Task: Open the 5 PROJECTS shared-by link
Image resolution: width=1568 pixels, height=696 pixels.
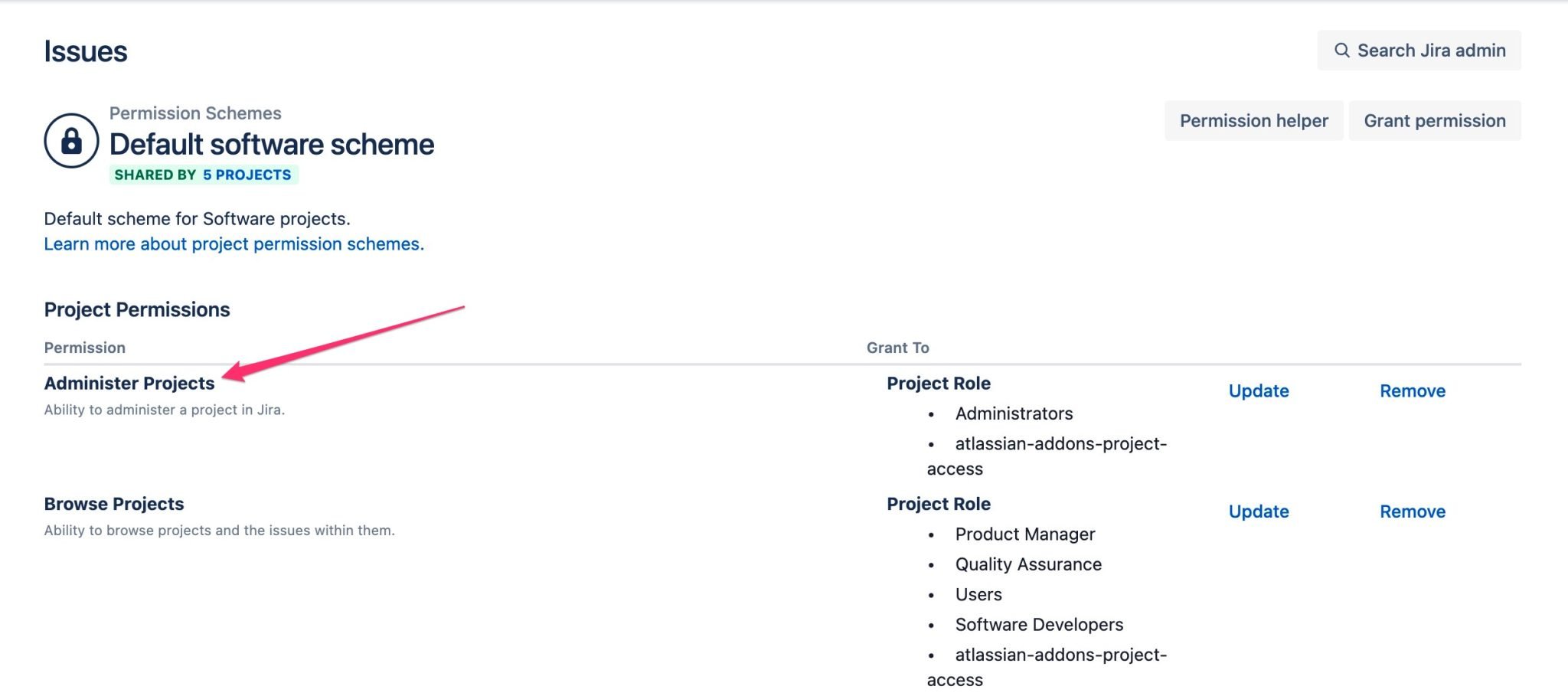Action: [x=246, y=175]
